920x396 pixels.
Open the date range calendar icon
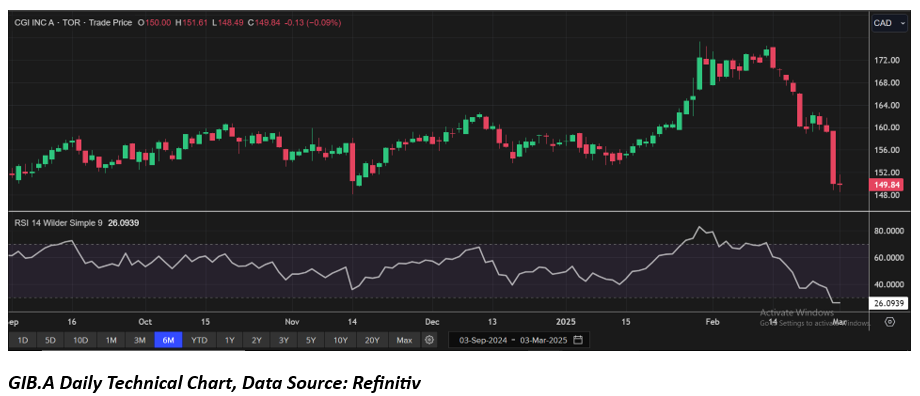(x=578, y=340)
